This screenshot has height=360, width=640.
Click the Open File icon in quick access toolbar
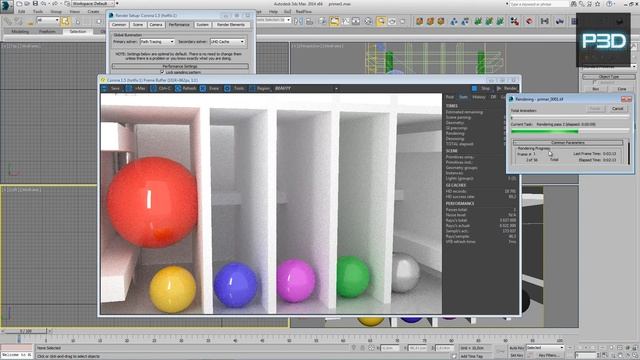(x=27, y=4)
